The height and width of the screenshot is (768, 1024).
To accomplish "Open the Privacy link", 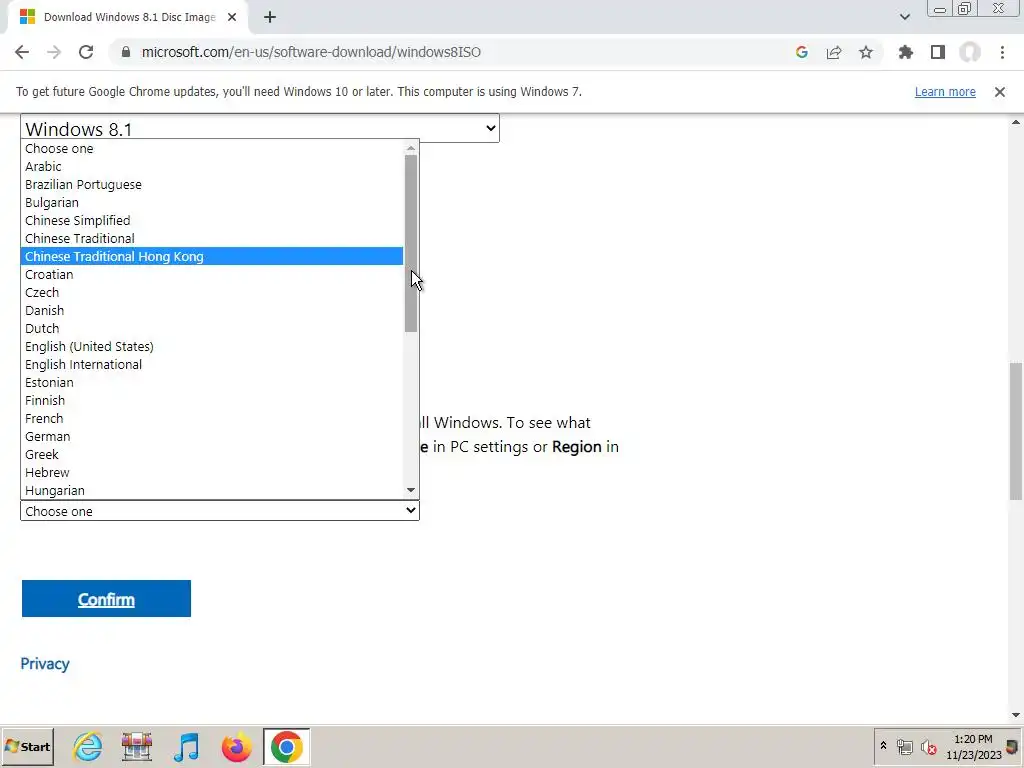I will pyautogui.click(x=45, y=664).
